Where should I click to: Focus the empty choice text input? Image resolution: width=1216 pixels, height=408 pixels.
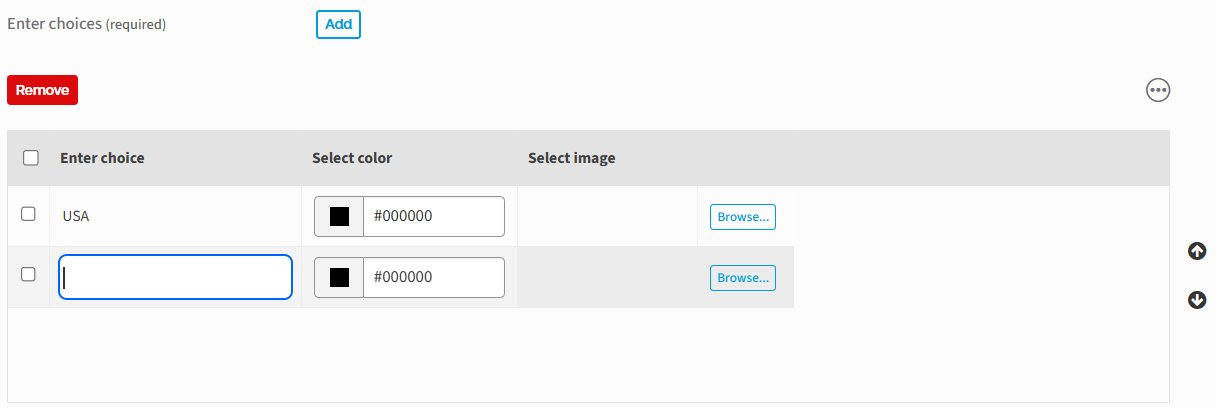[175, 278]
